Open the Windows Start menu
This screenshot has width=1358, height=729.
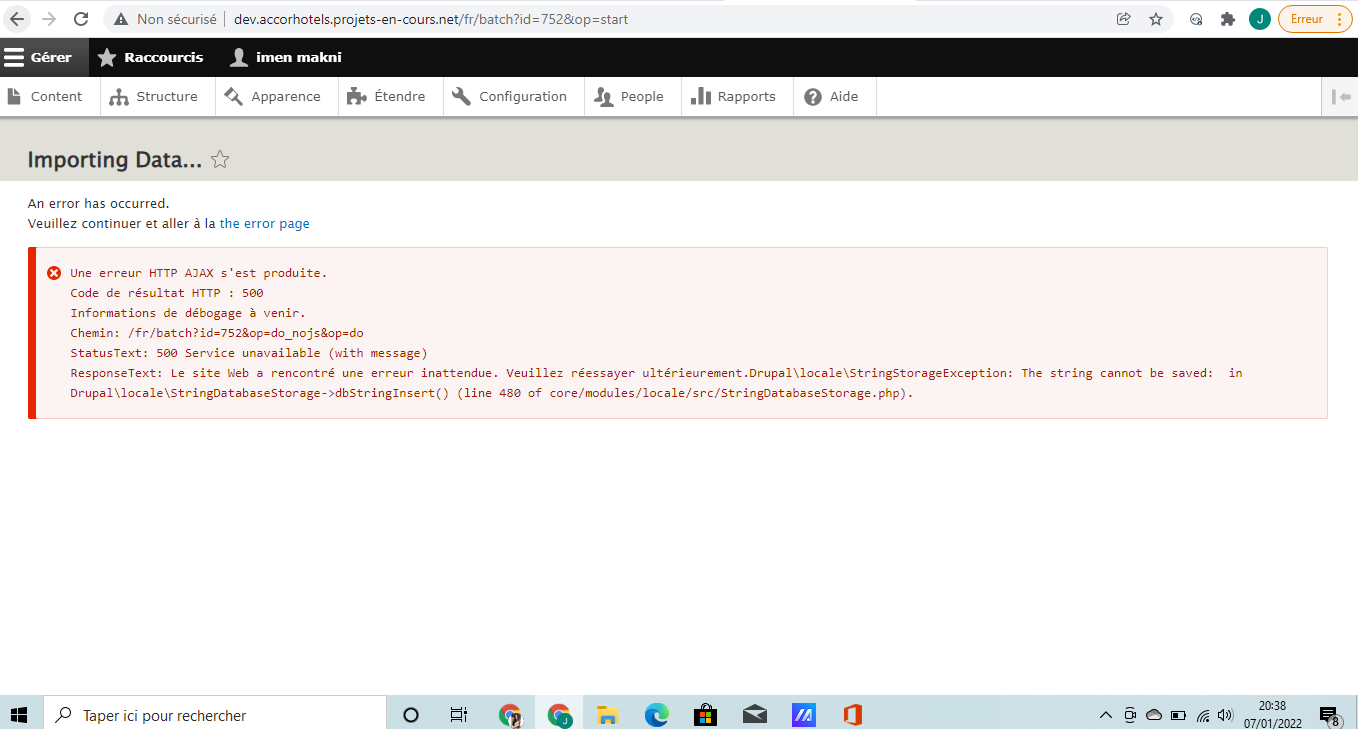coord(19,714)
